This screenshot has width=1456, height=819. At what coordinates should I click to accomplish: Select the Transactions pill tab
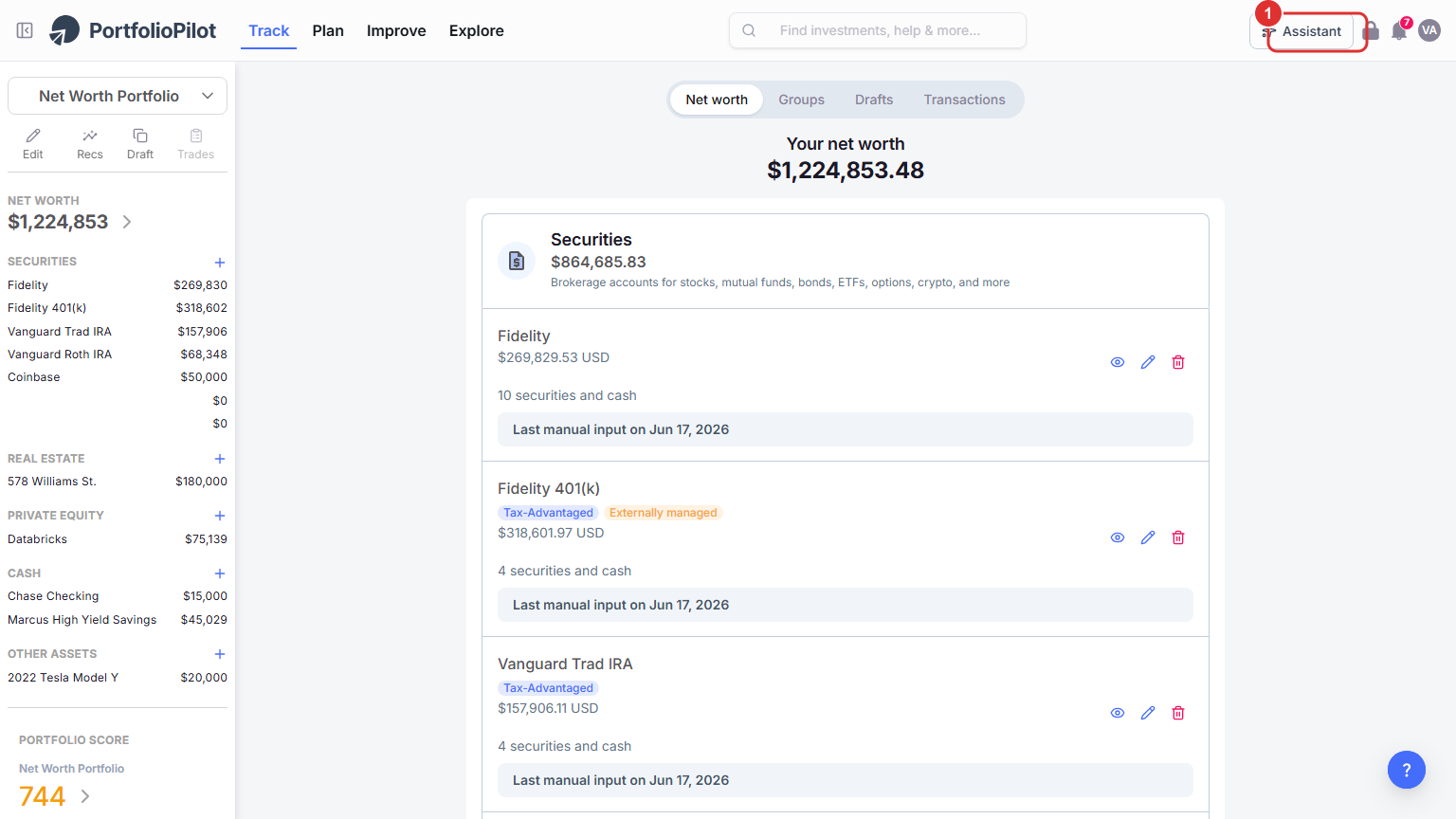pyautogui.click(x=965, y=100)
